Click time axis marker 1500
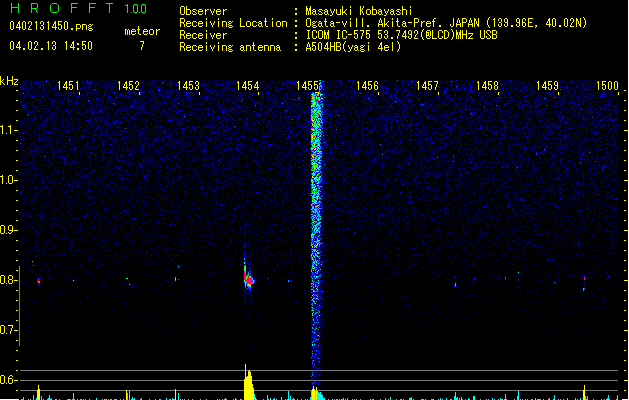Viewport: 629px width, 400px height. (607, 86)
